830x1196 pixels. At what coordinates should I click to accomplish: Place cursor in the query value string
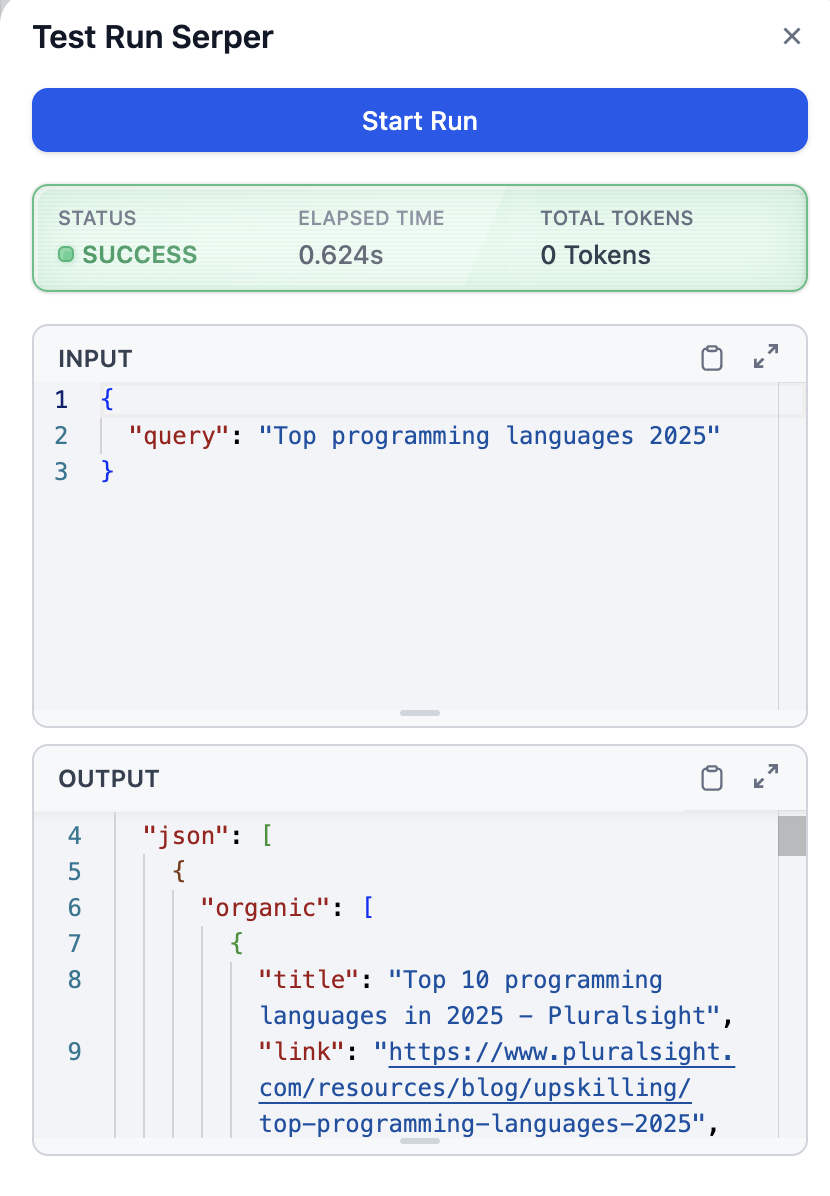488,436
